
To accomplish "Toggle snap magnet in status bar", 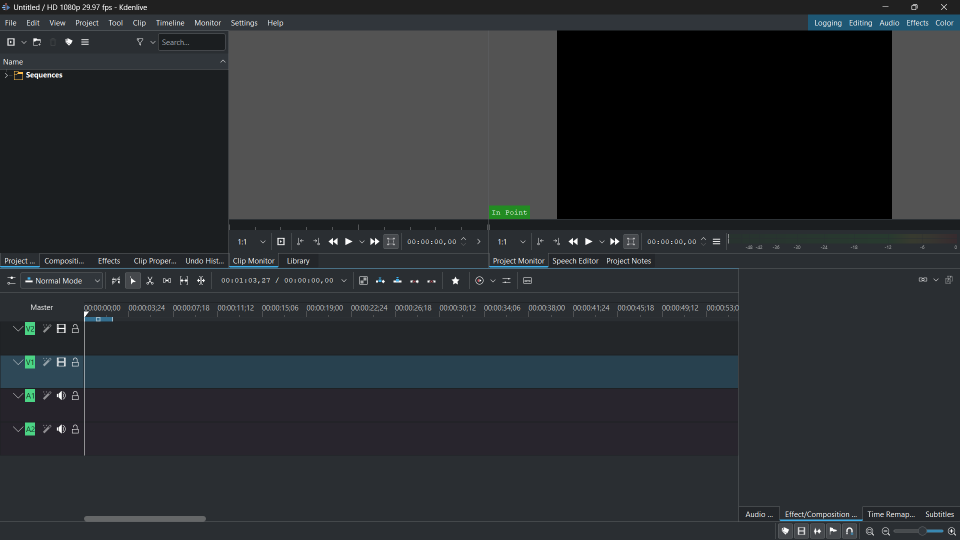I will point(849,531).
